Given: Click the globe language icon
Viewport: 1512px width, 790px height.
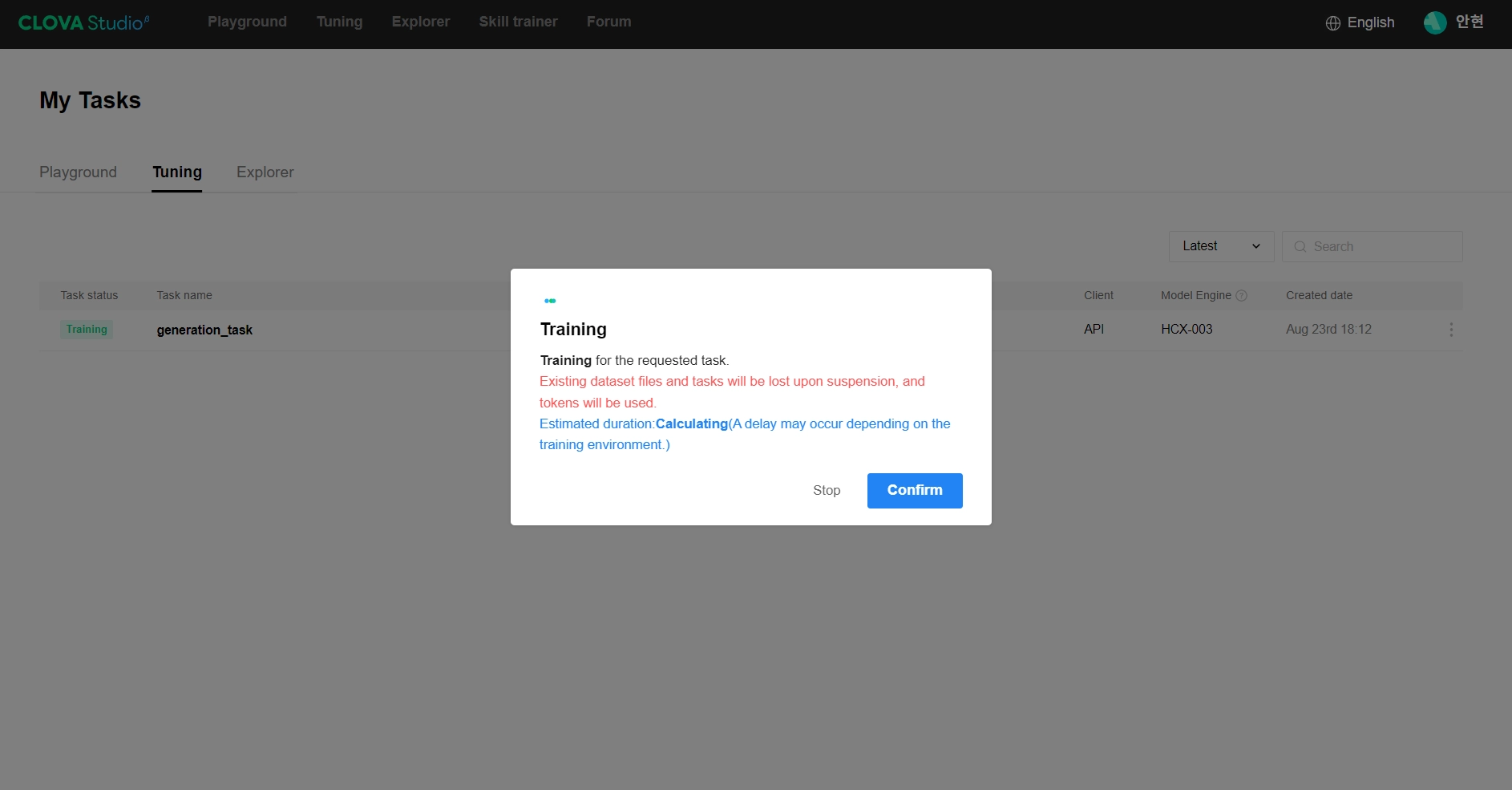Looking at the screenshot, I should click(1332, 23).
